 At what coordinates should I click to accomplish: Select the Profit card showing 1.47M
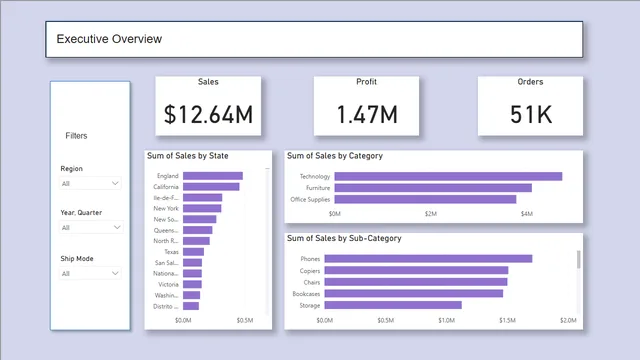367,106
